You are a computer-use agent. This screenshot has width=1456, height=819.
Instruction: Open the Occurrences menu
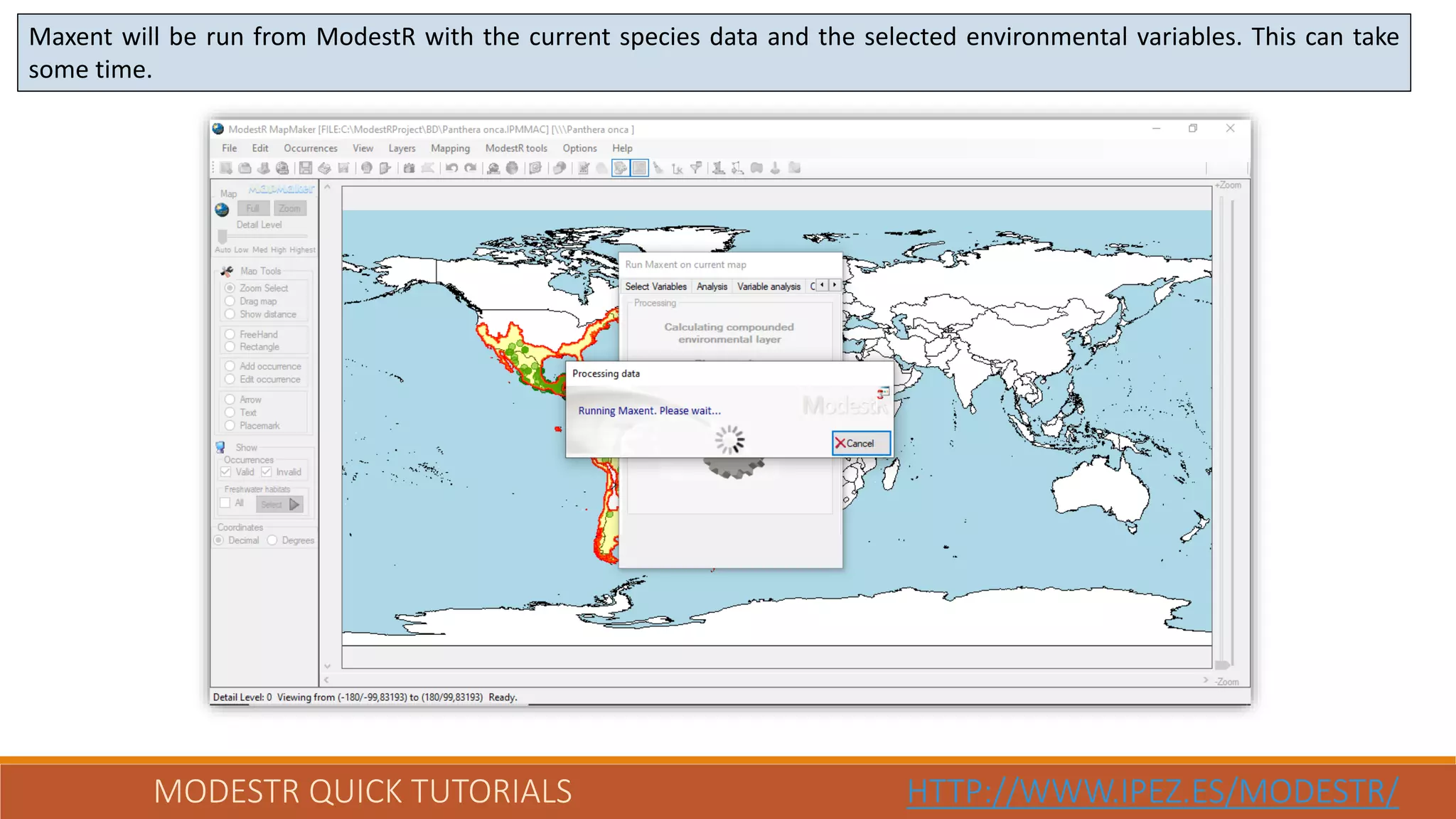[311, 148]
